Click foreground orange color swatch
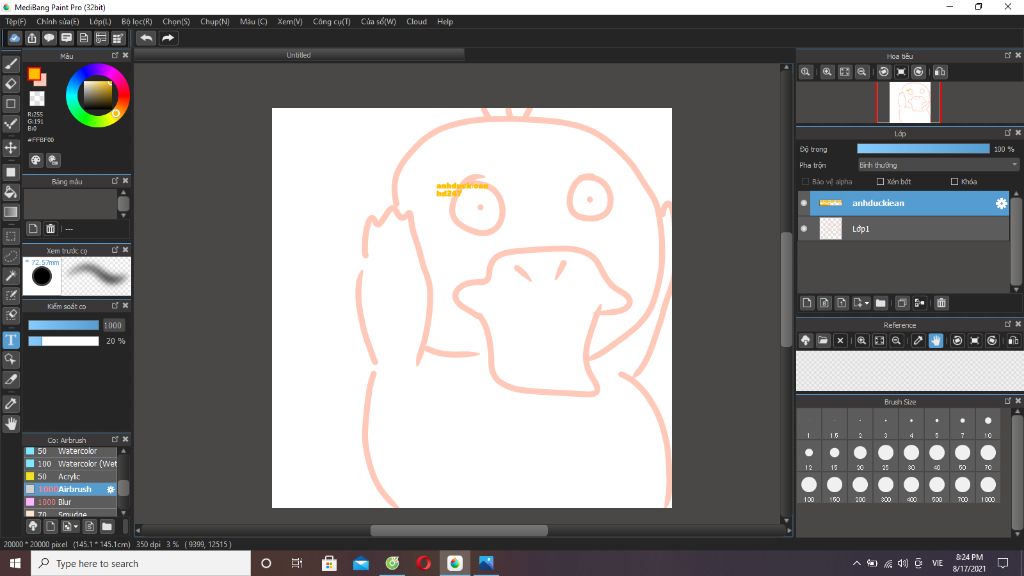 34,74
